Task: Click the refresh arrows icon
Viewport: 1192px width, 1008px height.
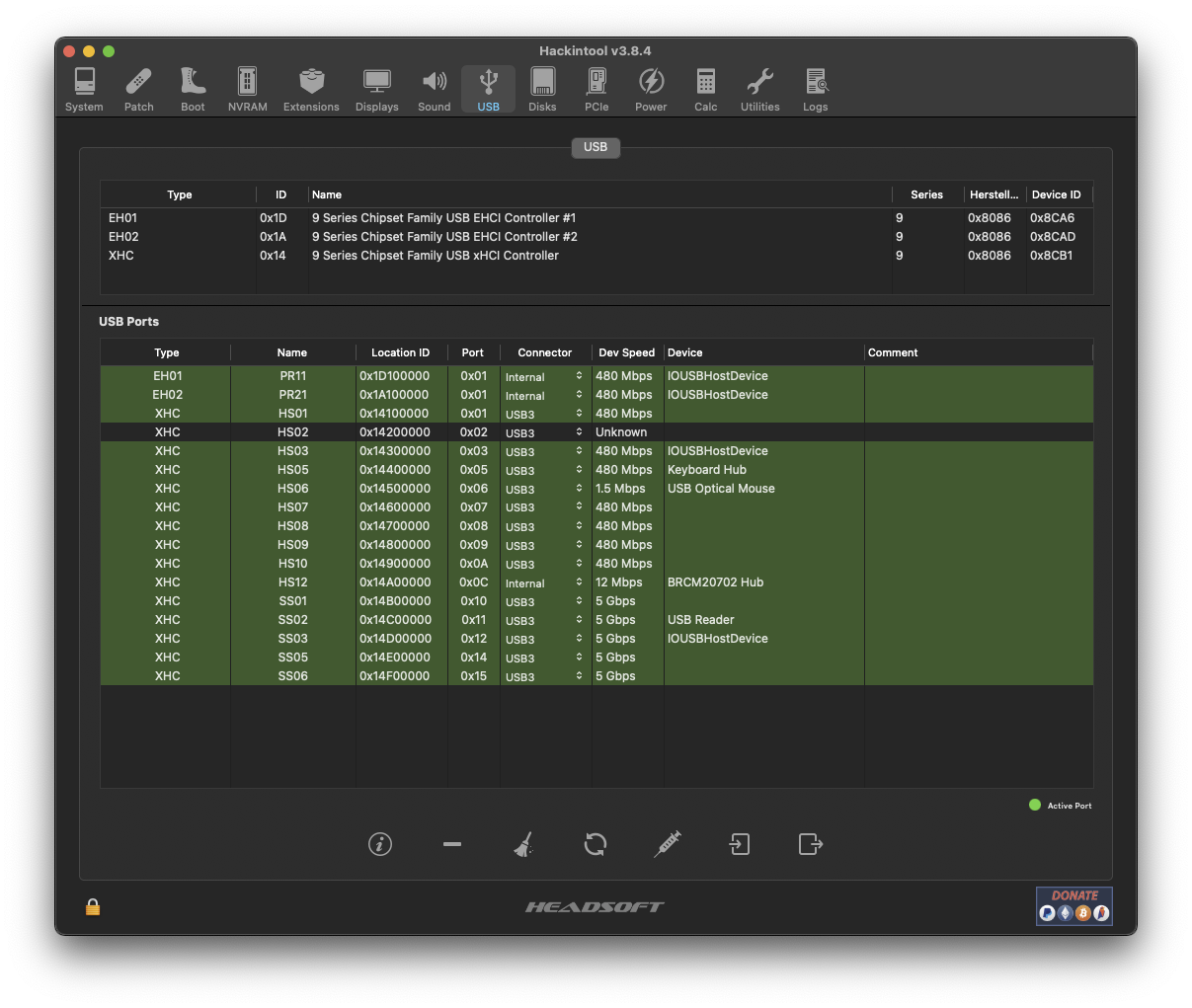Action: [x=596, y=844]
